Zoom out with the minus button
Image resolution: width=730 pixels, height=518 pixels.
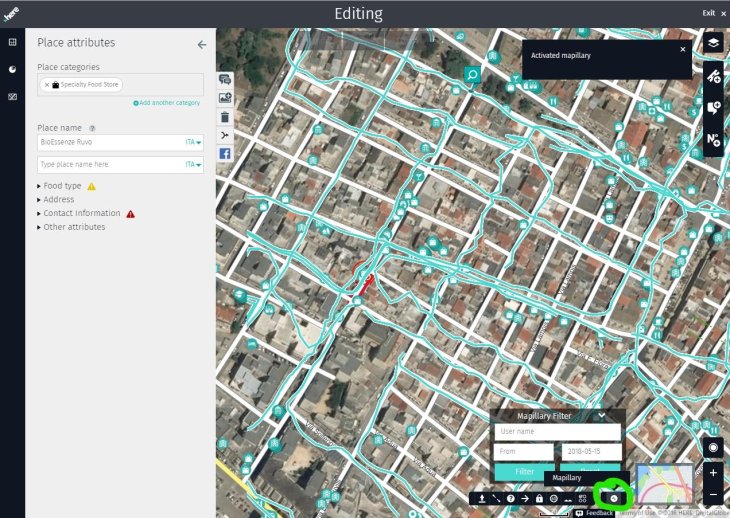tap(713, 494)
